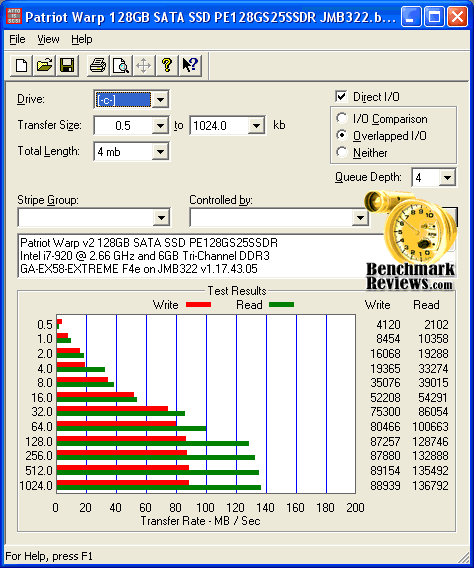Expand the Stripe Group dropdown
The image size is (474, 568).
coord(161,218)
